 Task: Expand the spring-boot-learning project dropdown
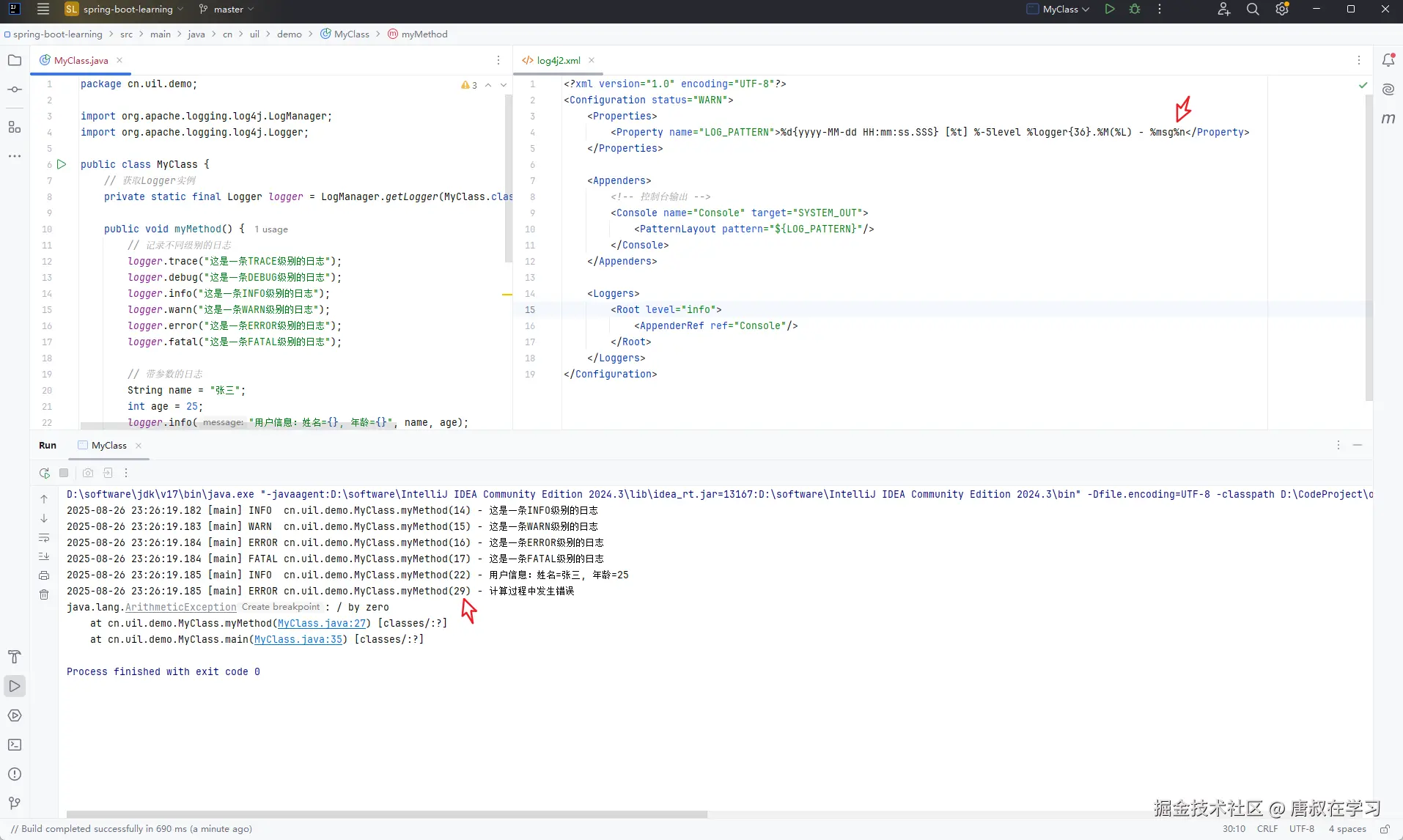[x=125, y=10]
